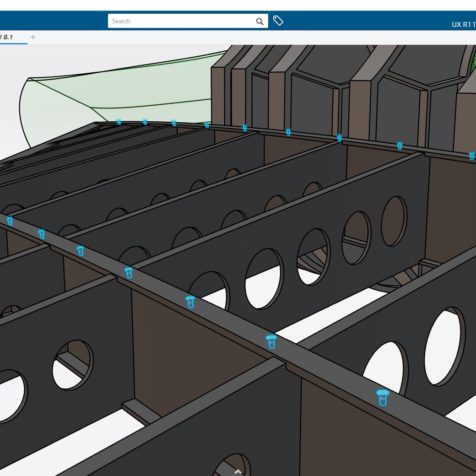Click the magnifying glass search icon
The width and height of the screenshot is (476, 476).
[x=259, y=22]
